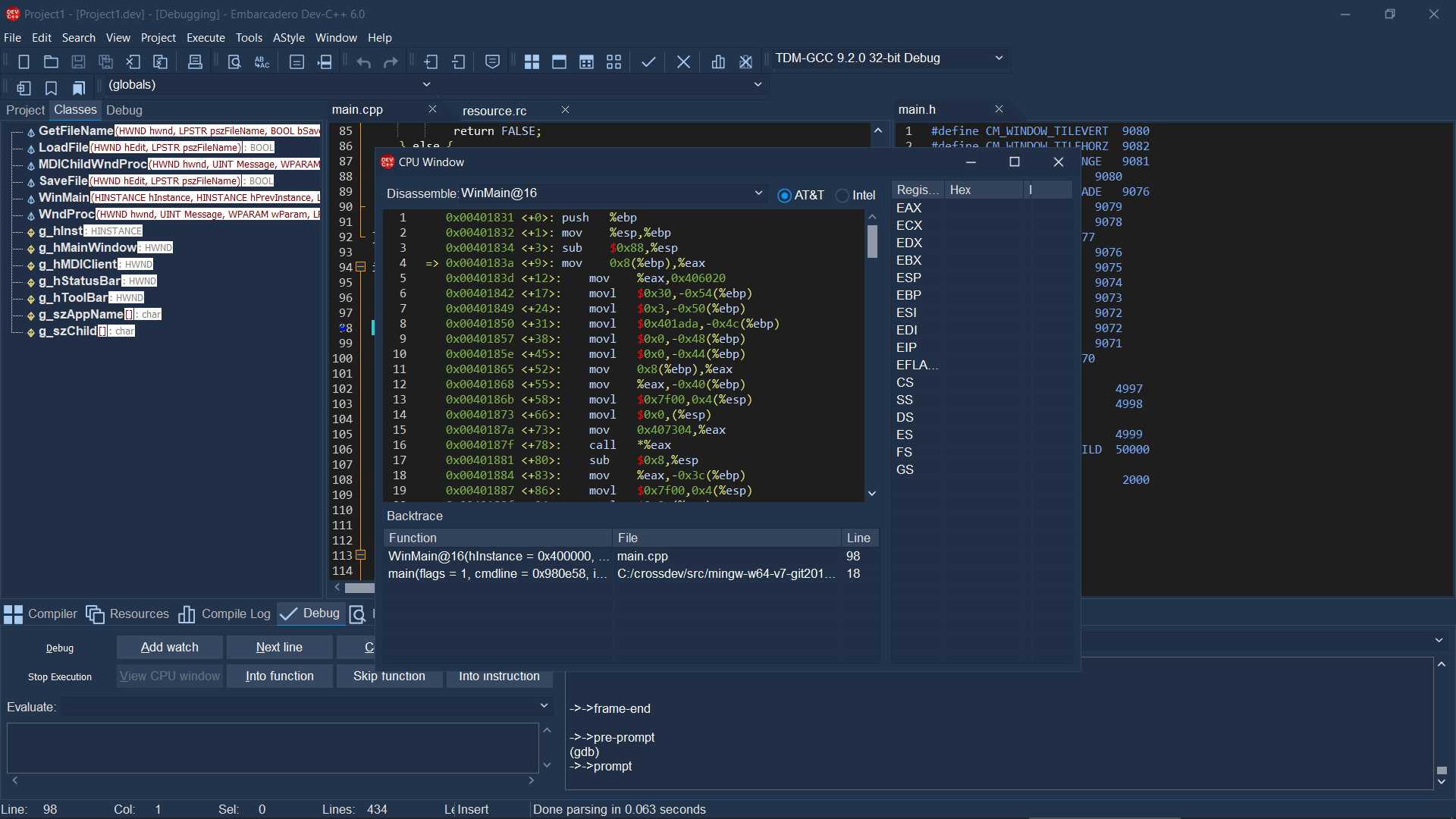The image size is (1456, 819).
Task: Click the disassembly vertical scrollbar thumb
Action: 872,242
